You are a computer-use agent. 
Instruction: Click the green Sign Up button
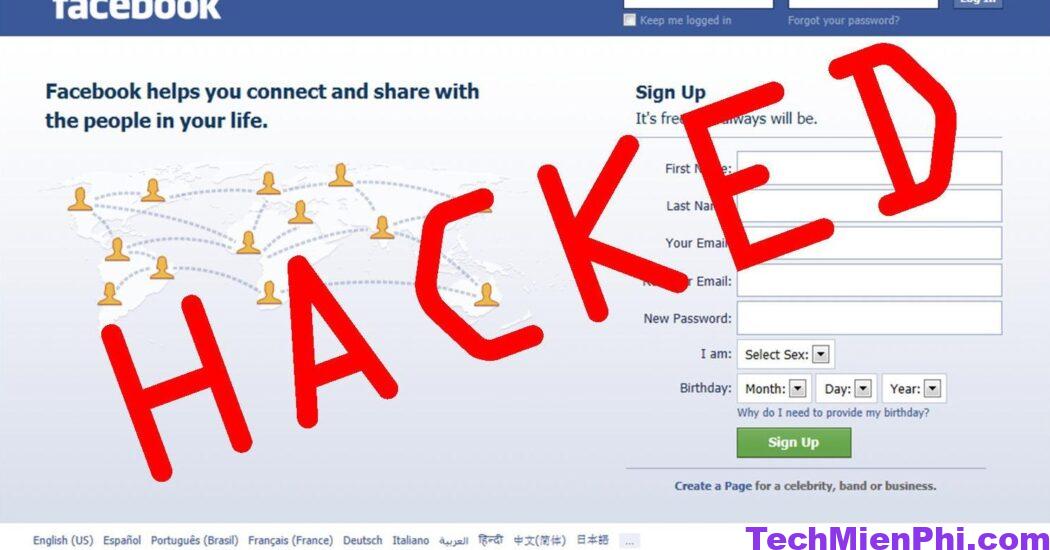794,442
